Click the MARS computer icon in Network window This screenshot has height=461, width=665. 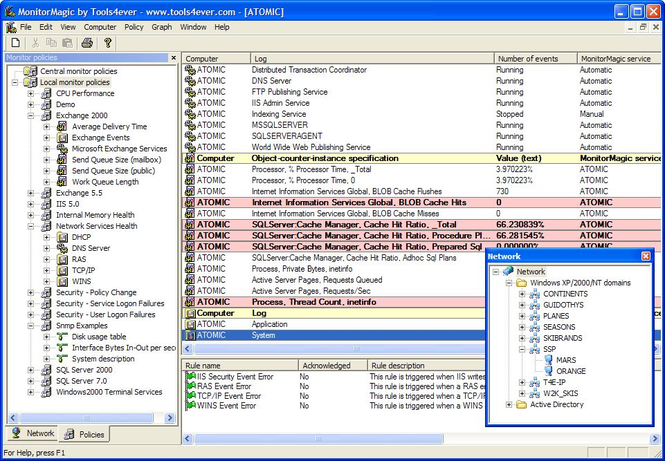click(x=548, y=360)
